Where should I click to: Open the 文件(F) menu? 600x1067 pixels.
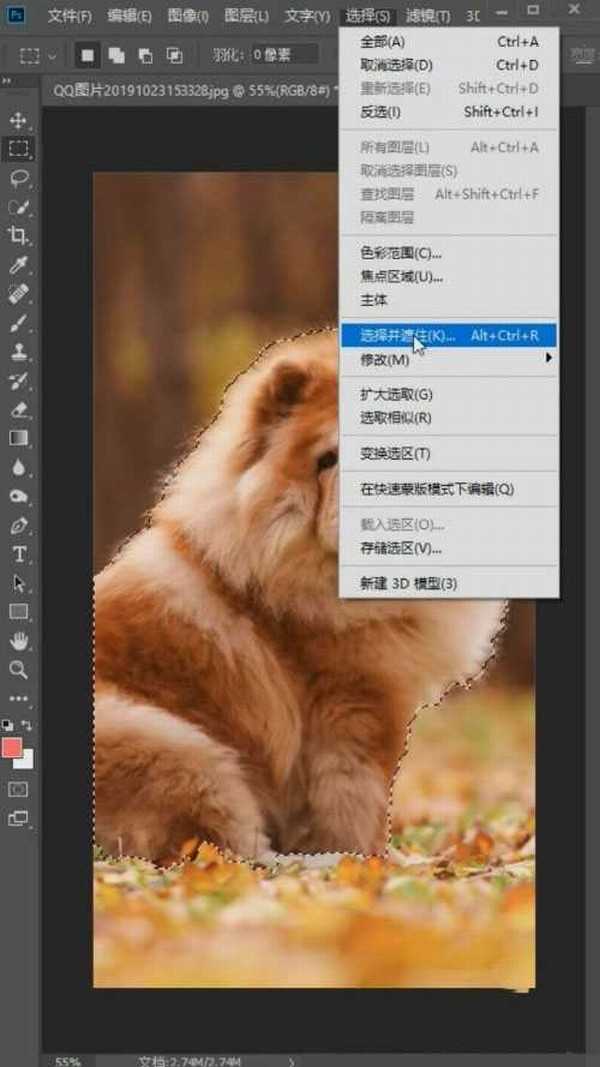69,16
